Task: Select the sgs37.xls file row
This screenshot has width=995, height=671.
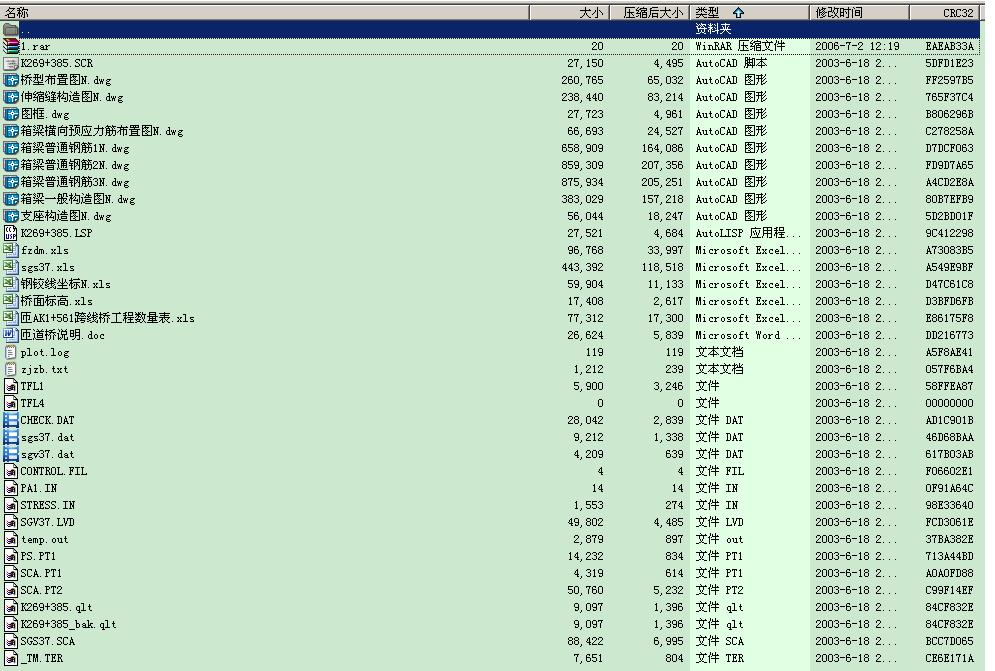Action: [x=47, y=267]
